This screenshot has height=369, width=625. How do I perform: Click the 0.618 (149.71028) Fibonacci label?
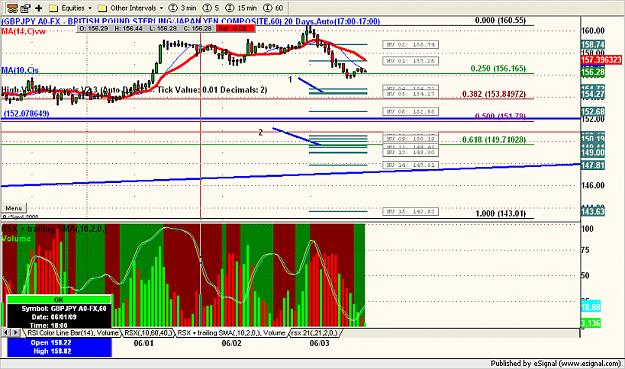[x=494, y=140]
